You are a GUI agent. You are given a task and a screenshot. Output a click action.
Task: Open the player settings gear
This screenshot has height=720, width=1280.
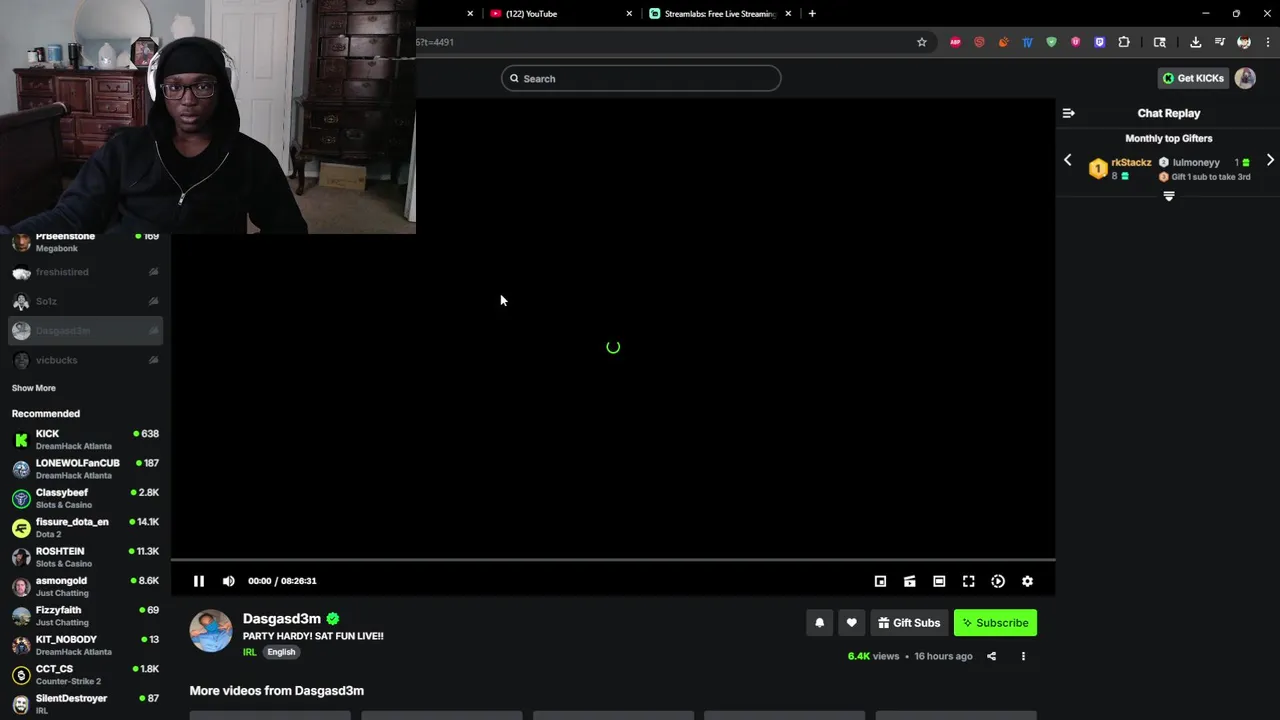coord(1027,581)
